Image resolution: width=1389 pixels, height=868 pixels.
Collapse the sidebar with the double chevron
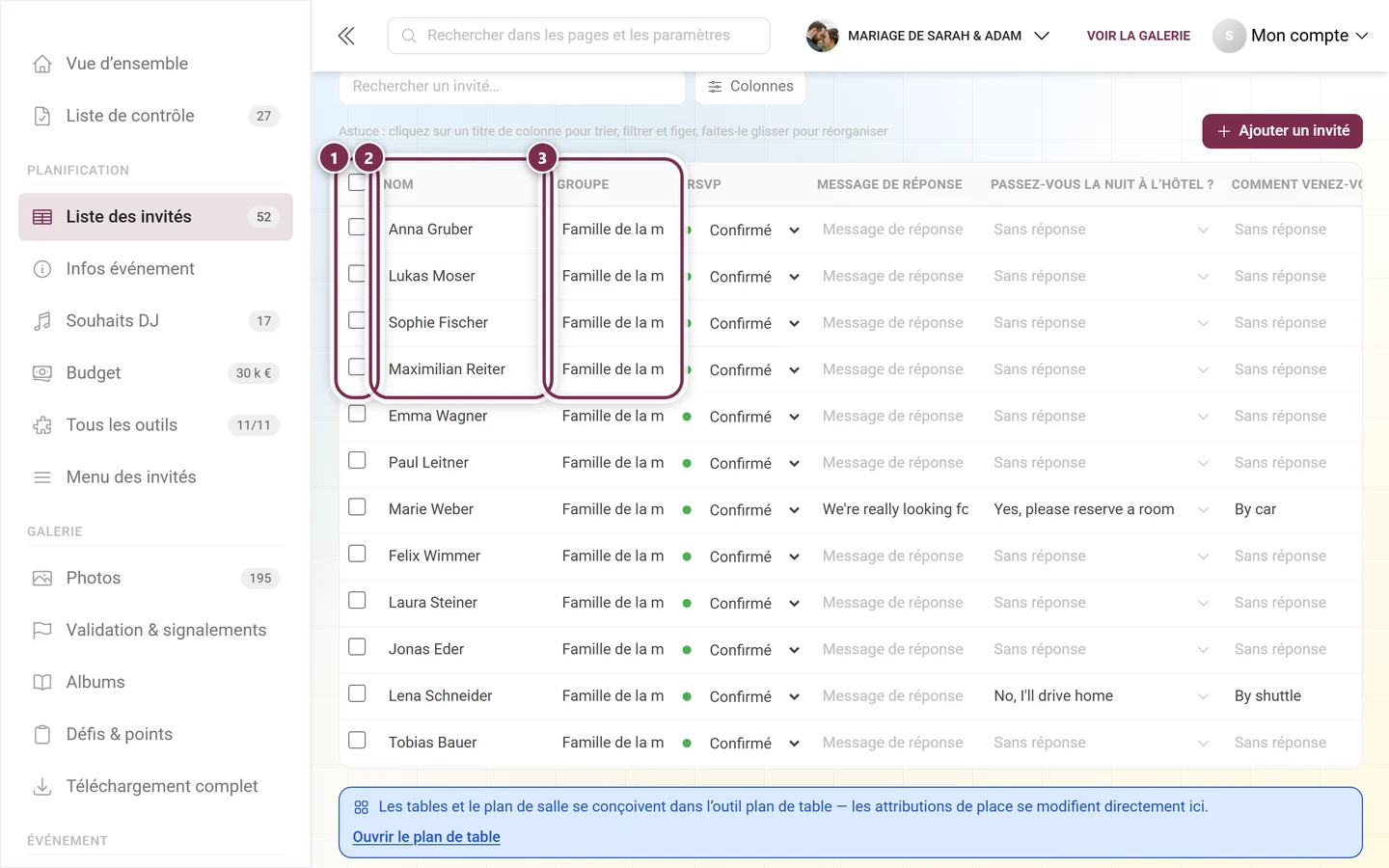pos(347,36)
